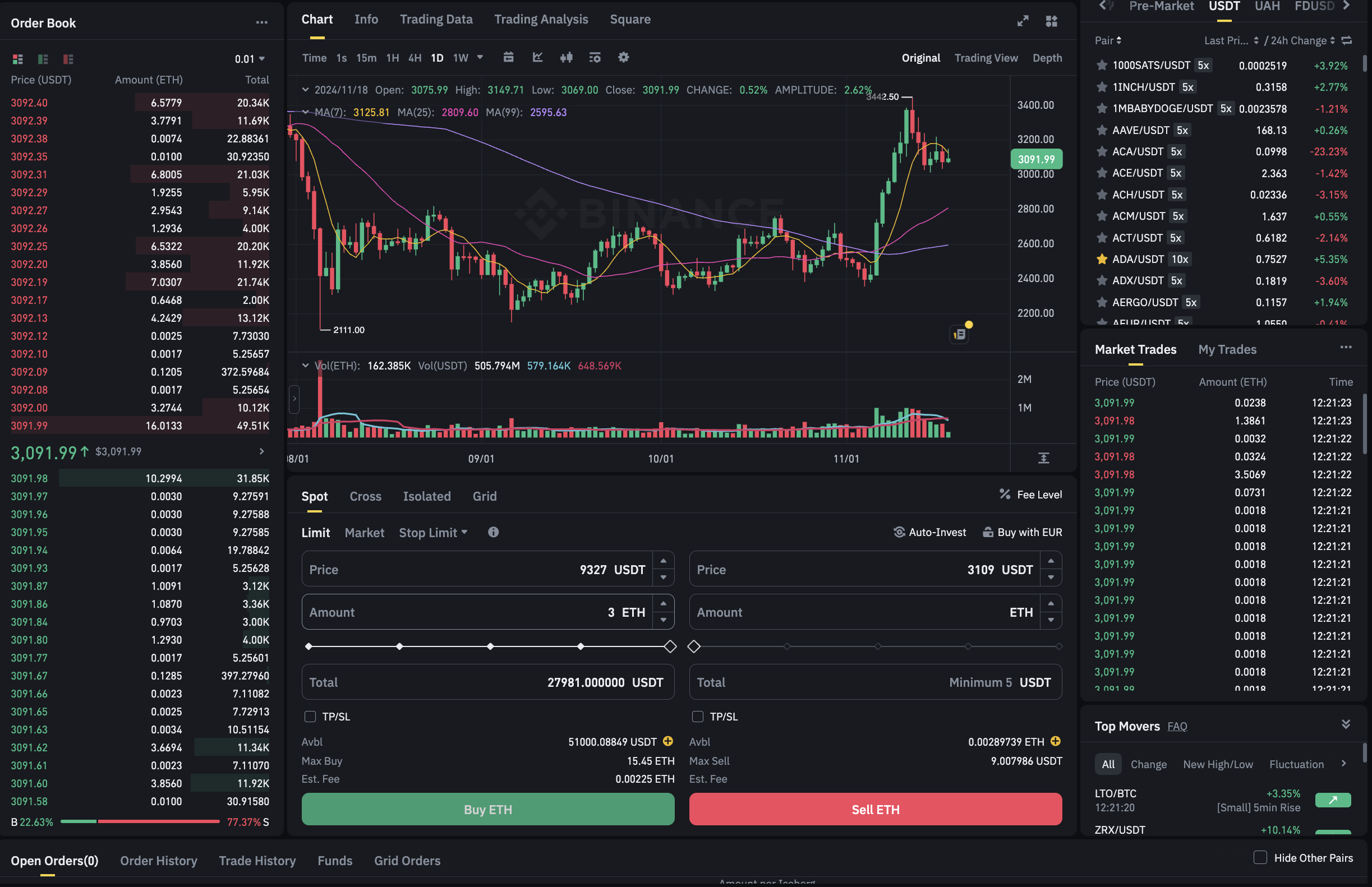
Task: Open the Stop Limit order type dropdown
Action: point(434,533)
